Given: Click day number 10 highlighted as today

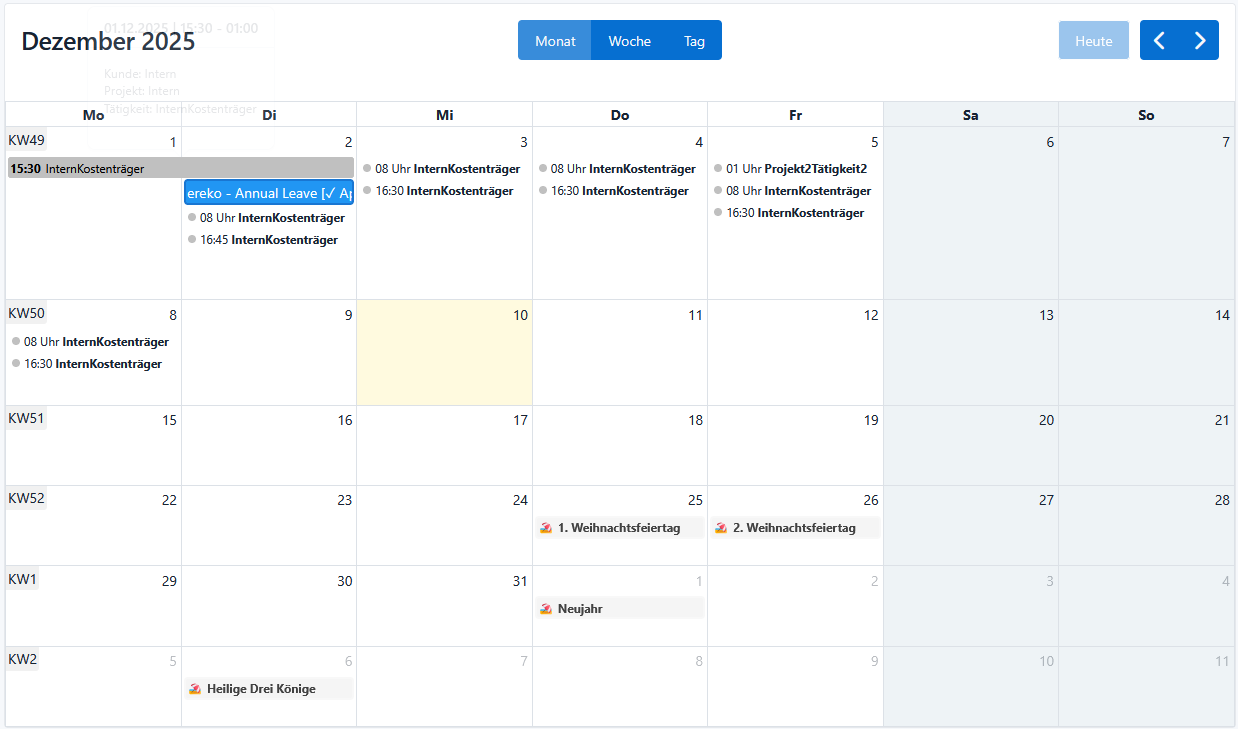Looking at the screenshot, I should (x=520, y=316).
